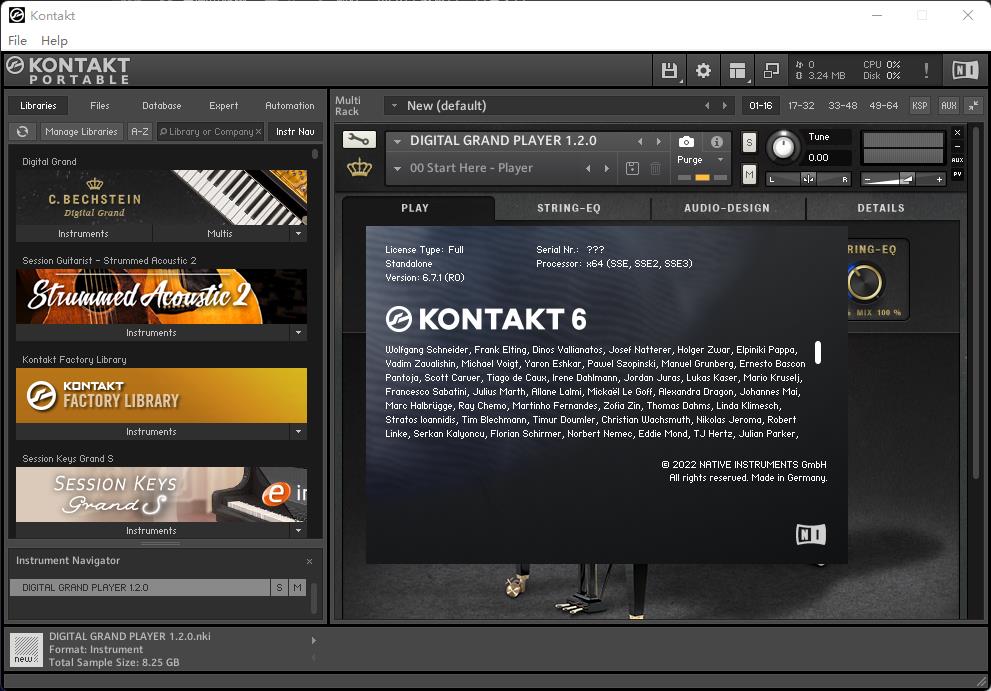Click the refresh libraries icon
The width and height of the screenshot is (991, 691).
(22, 131)
